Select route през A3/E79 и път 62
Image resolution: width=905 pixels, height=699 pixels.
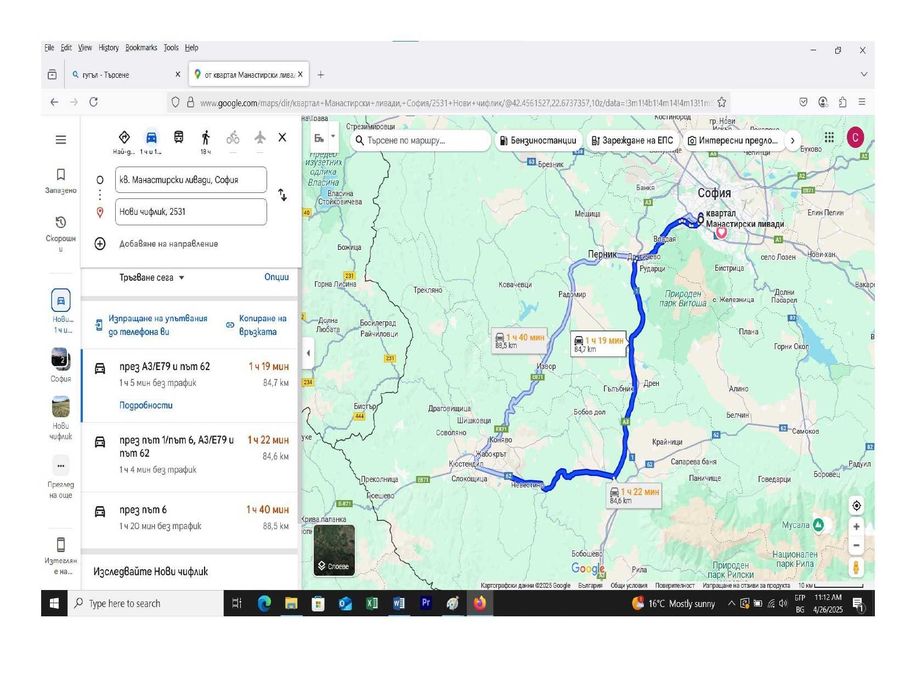coord(189,386)
